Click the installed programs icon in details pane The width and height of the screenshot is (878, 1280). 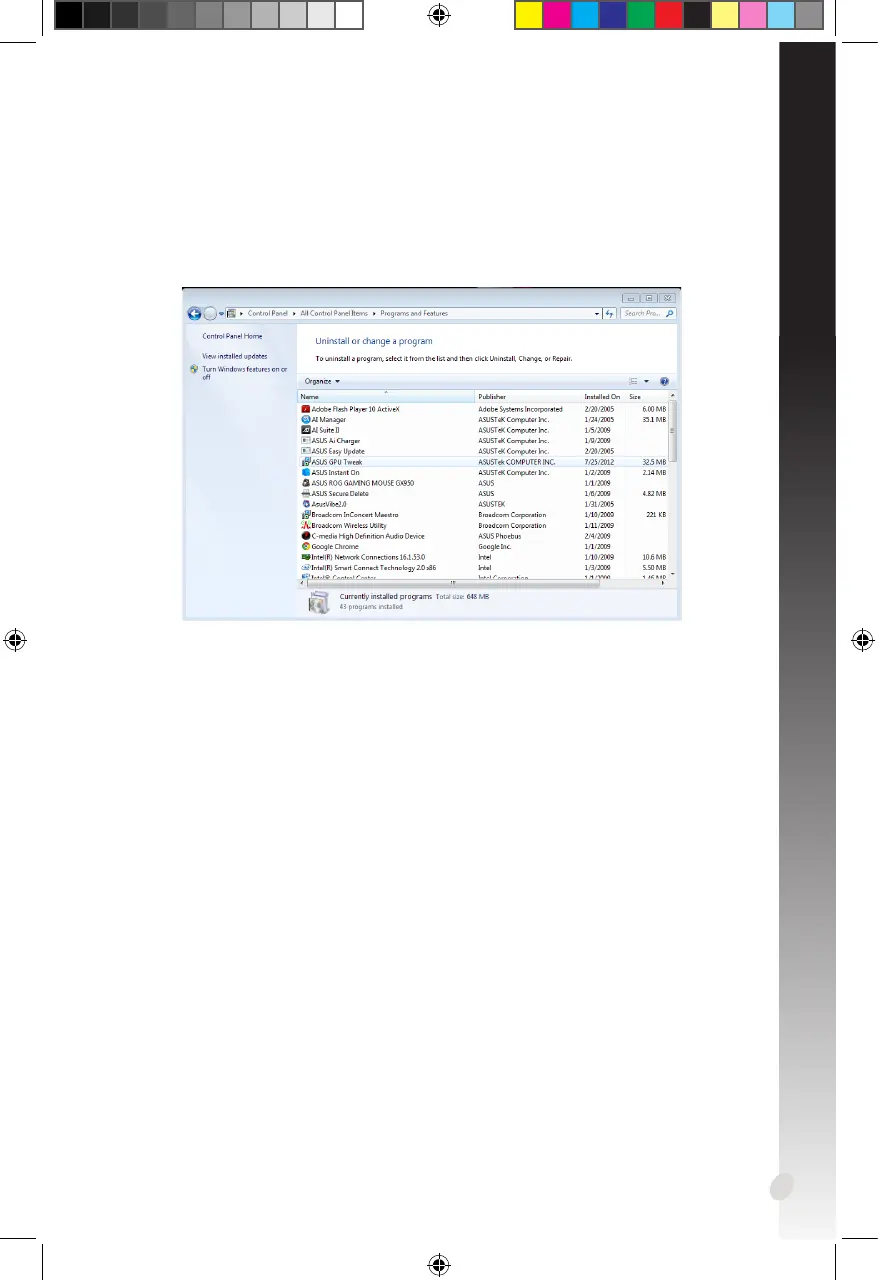pos(317,602)
